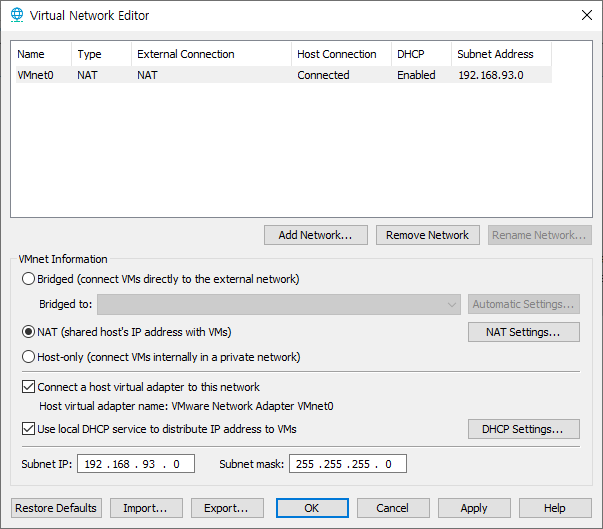The width and height of the screenshot is (603, 529).
Task: Click the Subnet IP input field
Action: pos(136,464)
